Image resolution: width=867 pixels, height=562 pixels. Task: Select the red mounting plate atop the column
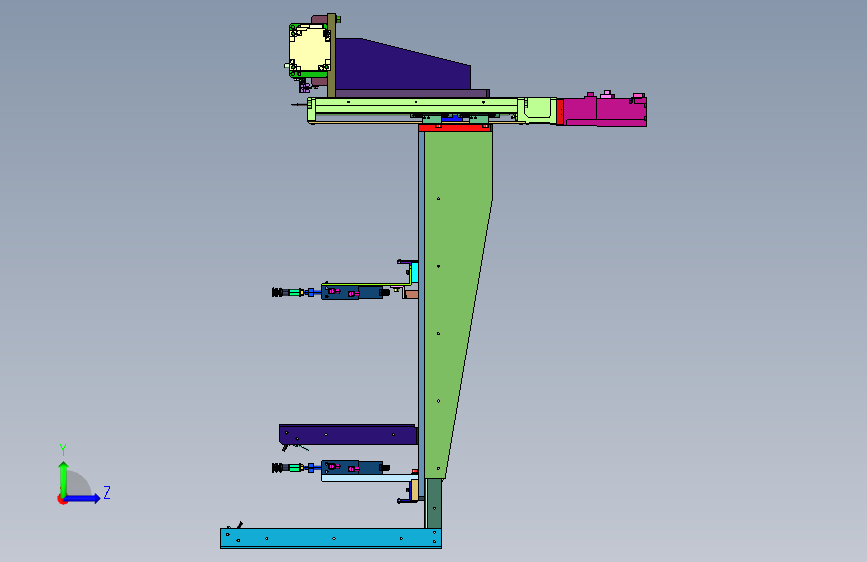tap(455, 128)
